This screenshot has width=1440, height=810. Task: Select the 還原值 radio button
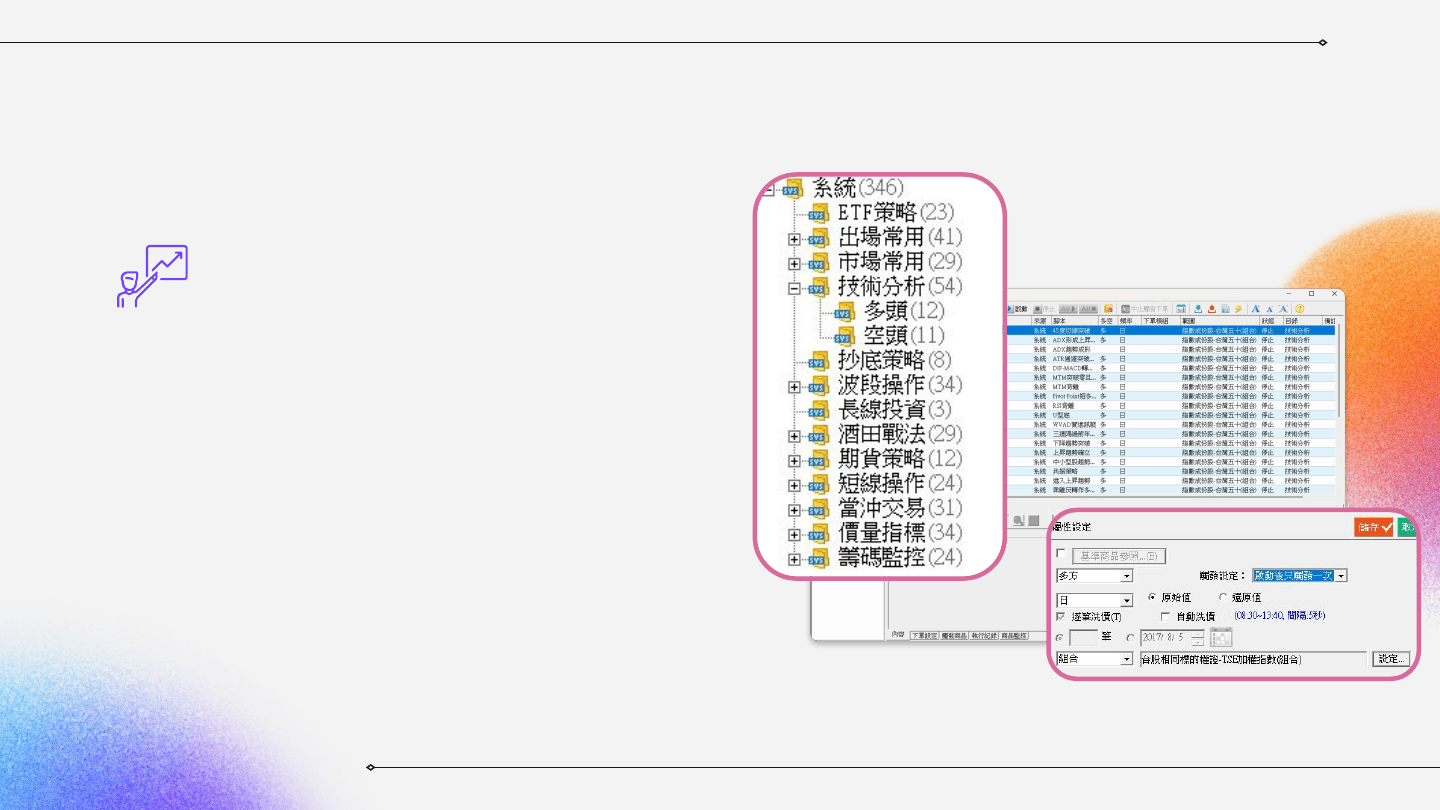coord(1223,597)
